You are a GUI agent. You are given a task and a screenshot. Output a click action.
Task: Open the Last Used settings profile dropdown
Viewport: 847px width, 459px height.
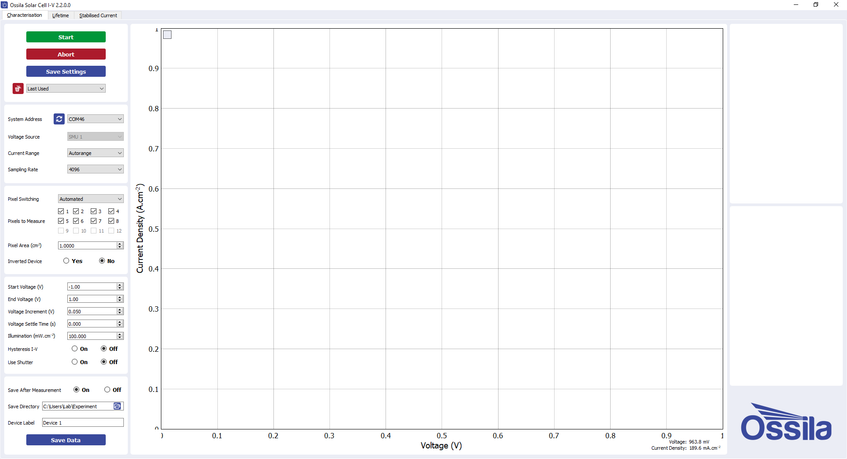(x=65, y=89)
